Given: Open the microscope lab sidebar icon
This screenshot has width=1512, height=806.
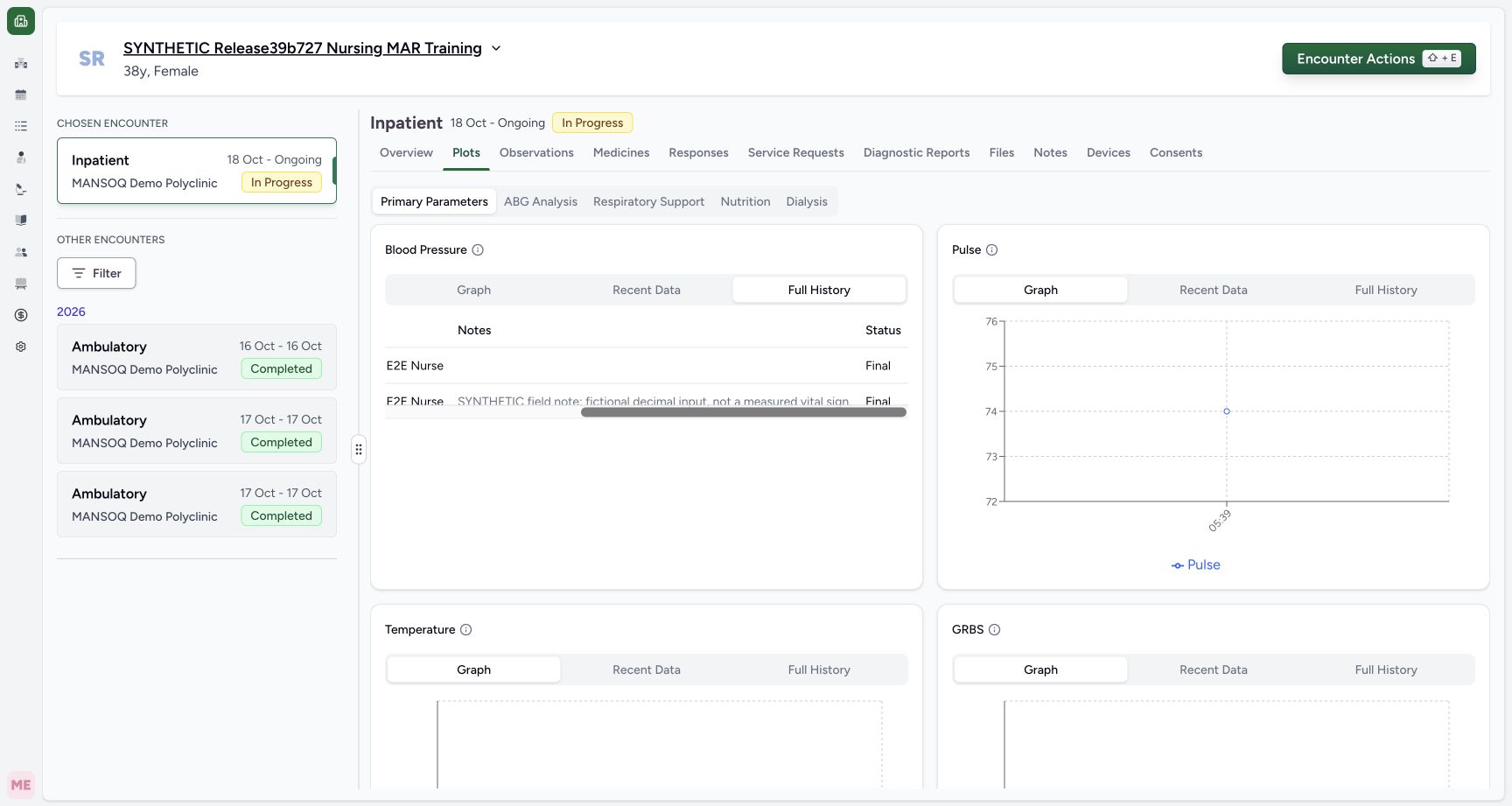Looking at the screenshot, I should pyautogui.click(x=21, y=189).
